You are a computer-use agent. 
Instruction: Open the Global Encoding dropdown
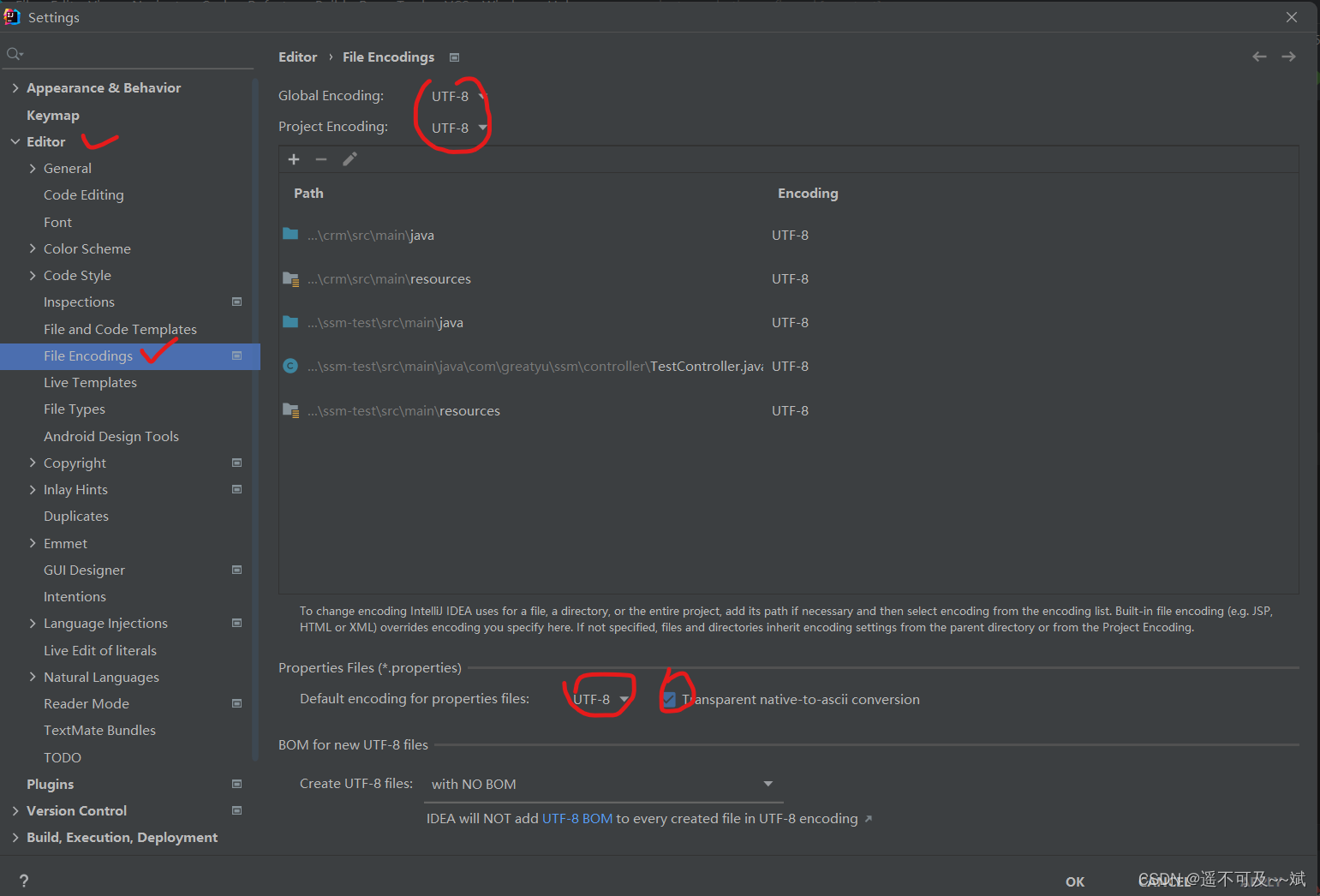[459, 96]
